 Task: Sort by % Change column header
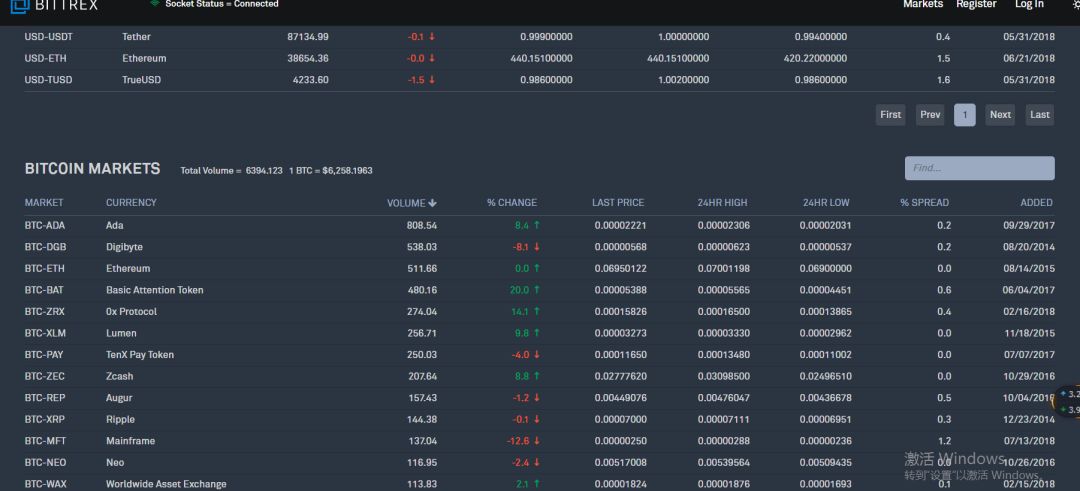pyautogui.click(x=512, y=202)
